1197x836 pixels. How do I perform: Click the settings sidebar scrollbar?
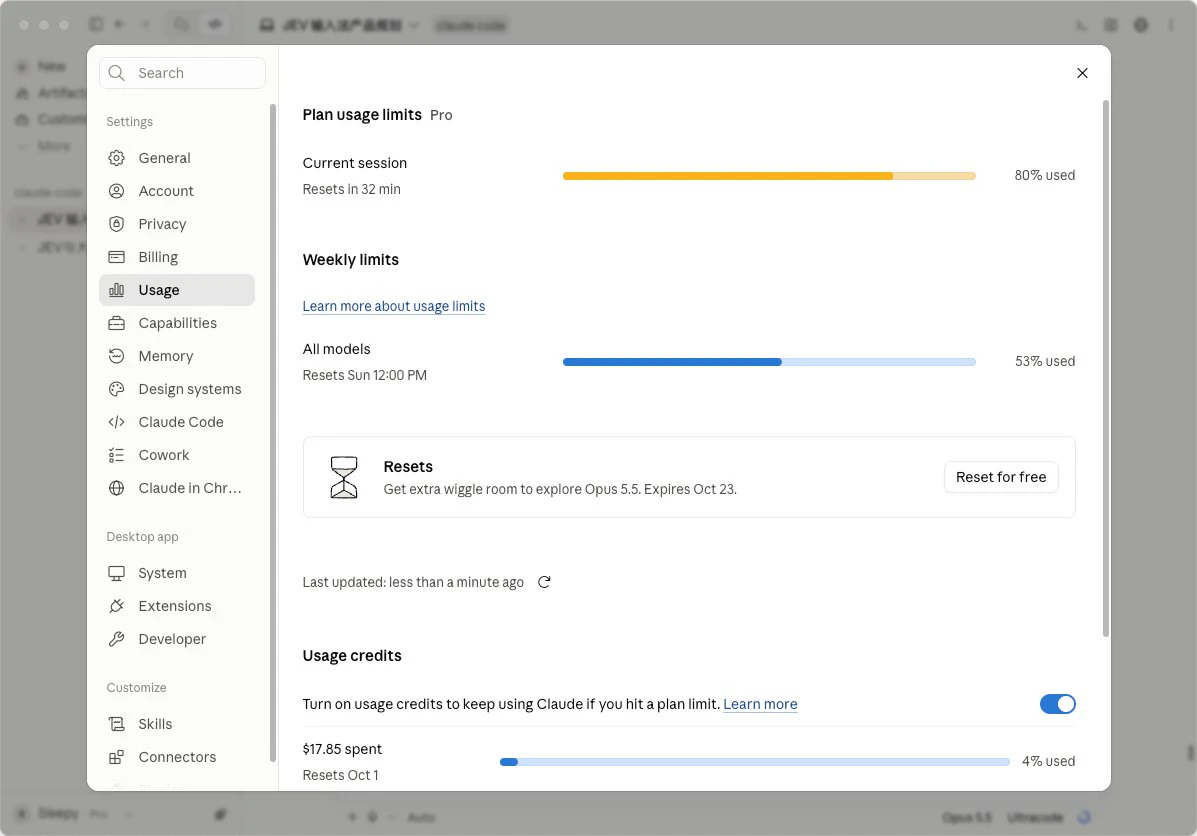[x=273, y=433]
